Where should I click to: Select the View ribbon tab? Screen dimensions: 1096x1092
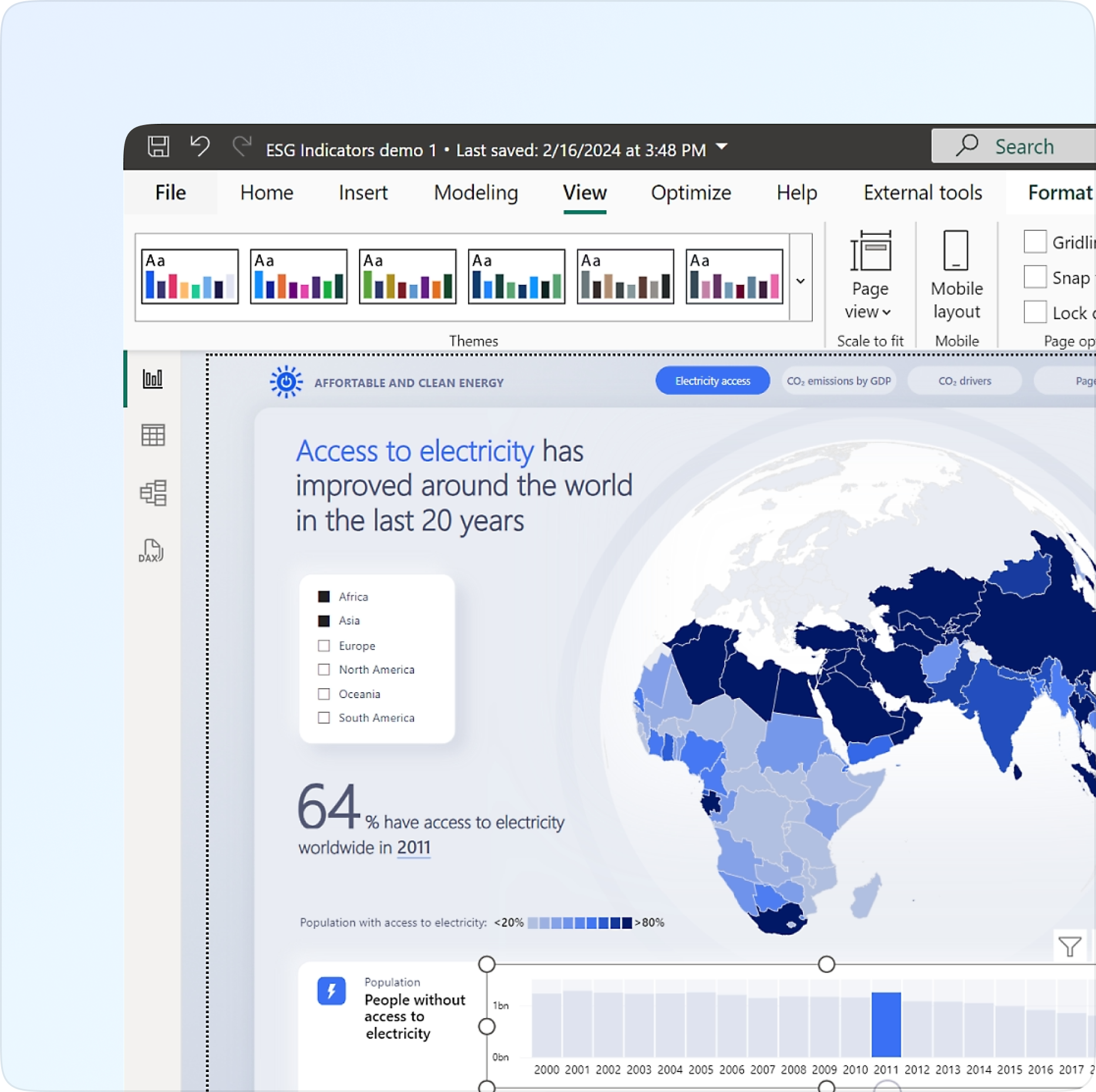click(x=584, y=193)
